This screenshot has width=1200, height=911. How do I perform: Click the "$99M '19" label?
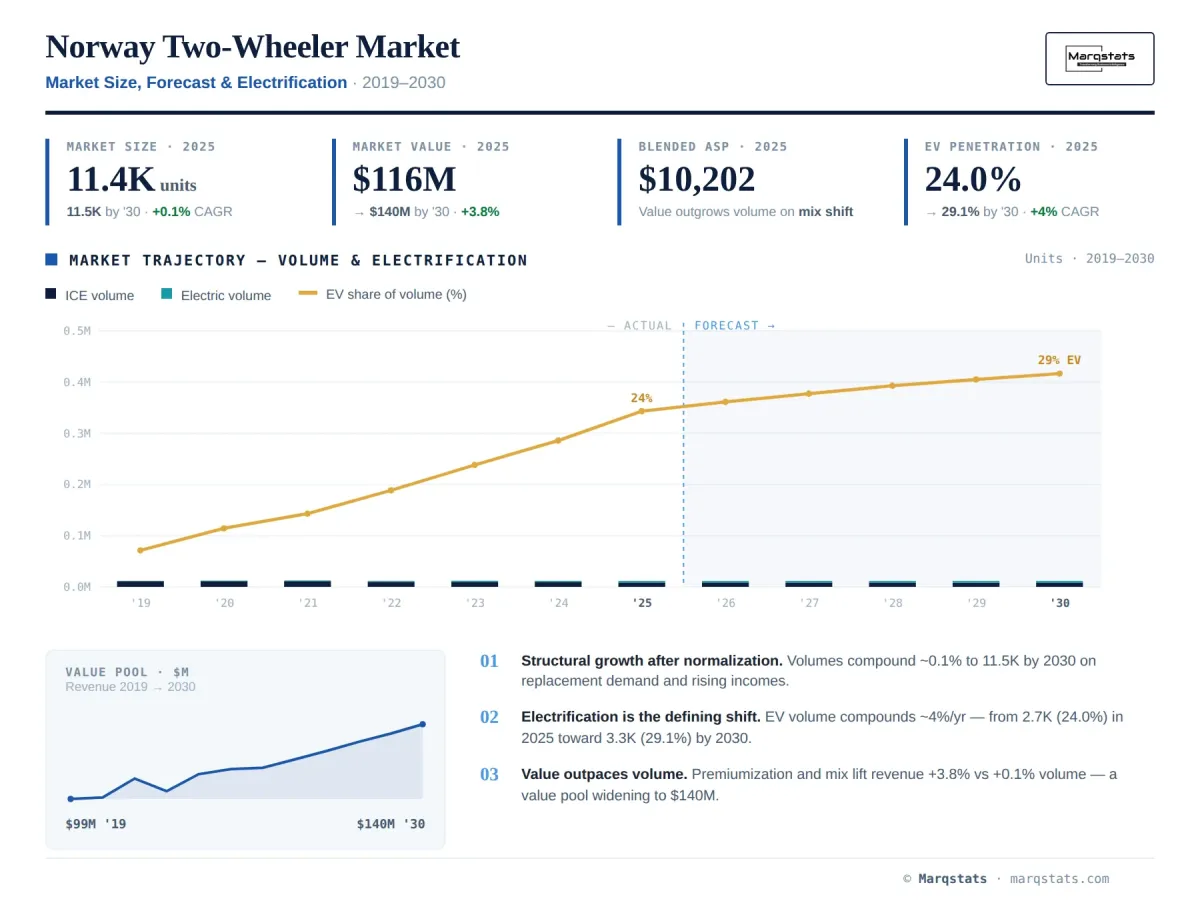pos(96,824)
